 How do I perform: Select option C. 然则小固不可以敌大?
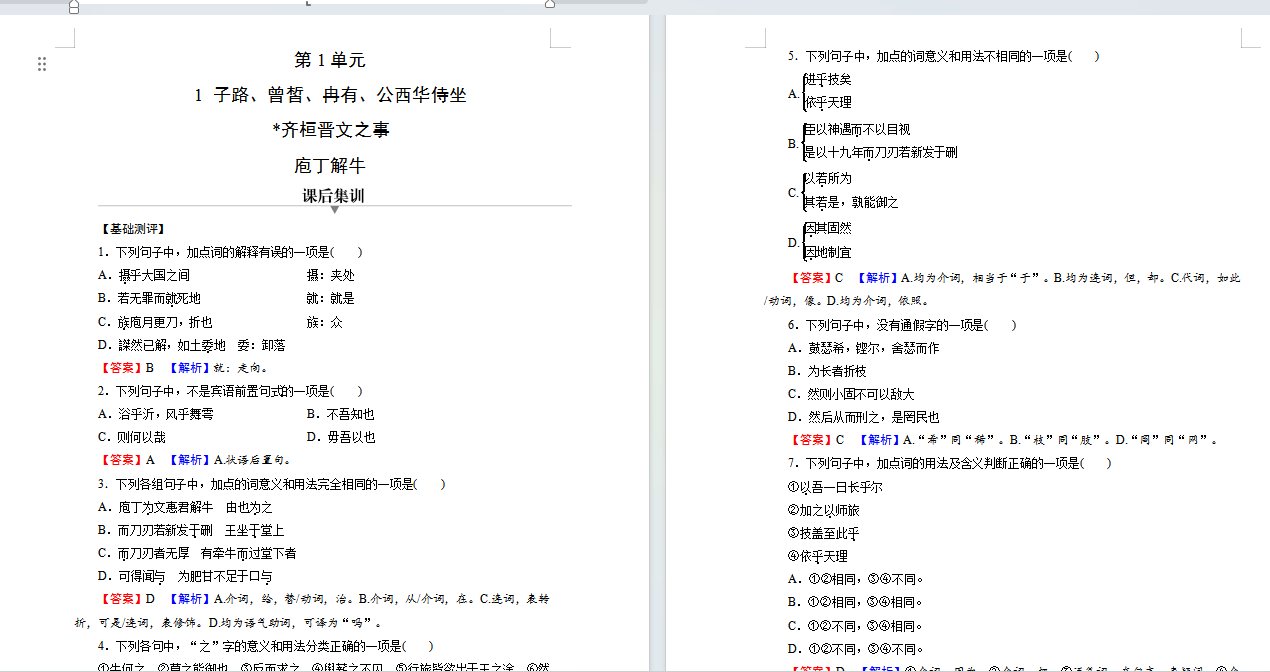coord(851,394)
